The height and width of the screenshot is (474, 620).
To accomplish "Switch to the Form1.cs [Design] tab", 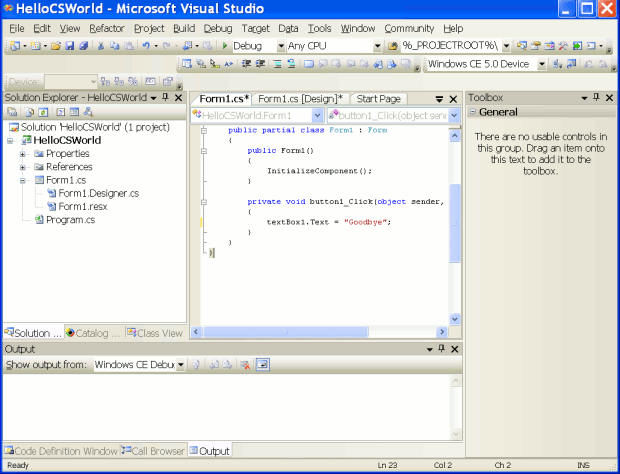I will (x=300, y=99).
